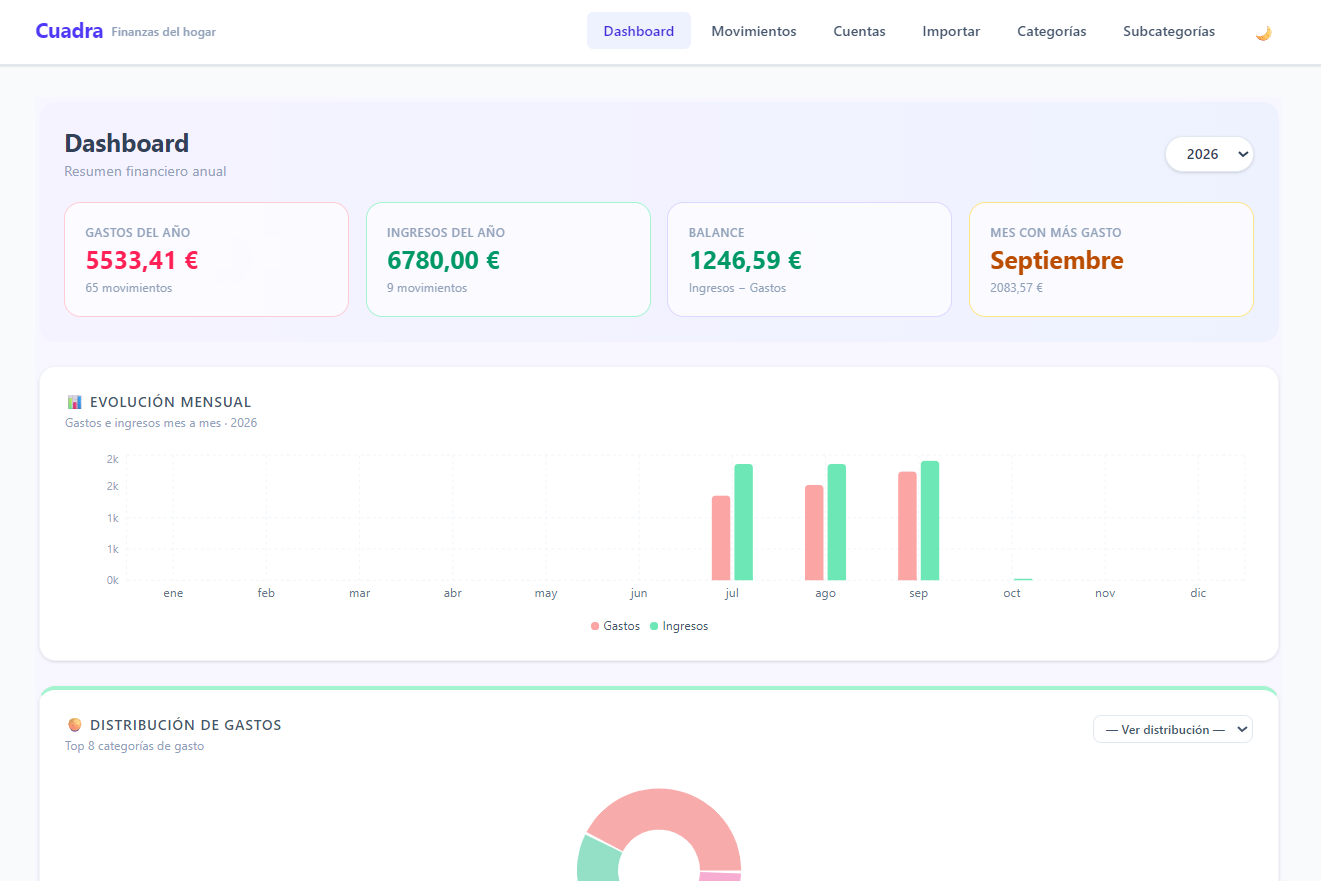The image size is (1321, 881).
Task: Click the 'Septiembre' month text
Action: coord(1057,260)
